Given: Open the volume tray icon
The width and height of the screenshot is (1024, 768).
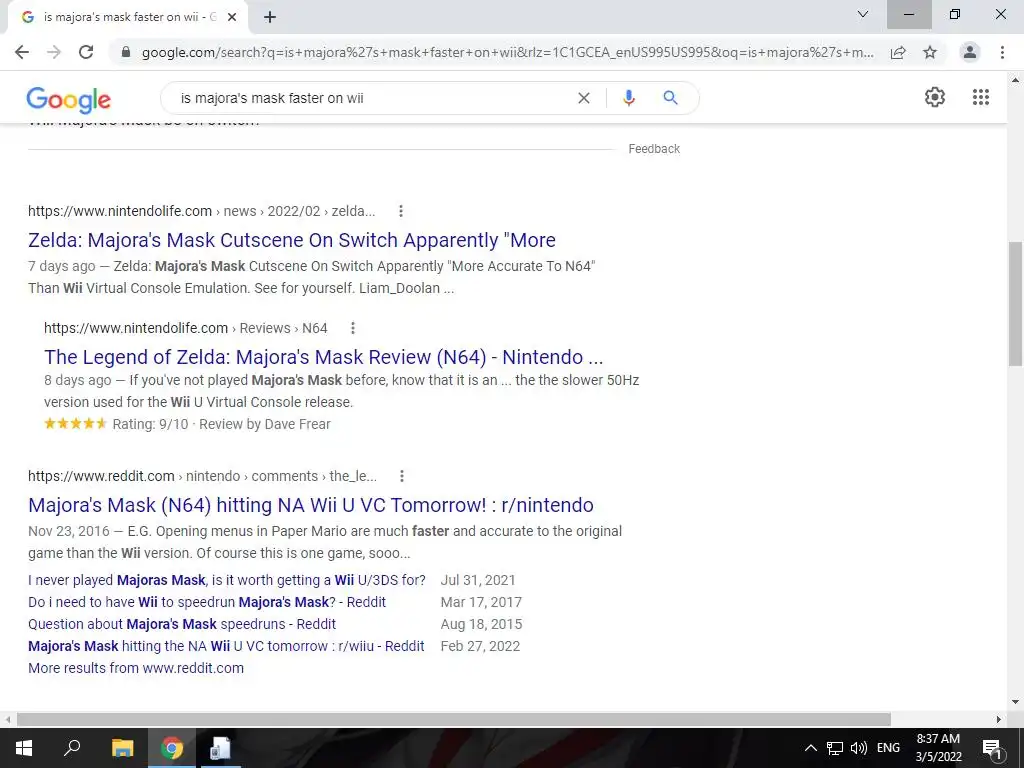Looking at the screenshot, I should click(x=859, y=748).
